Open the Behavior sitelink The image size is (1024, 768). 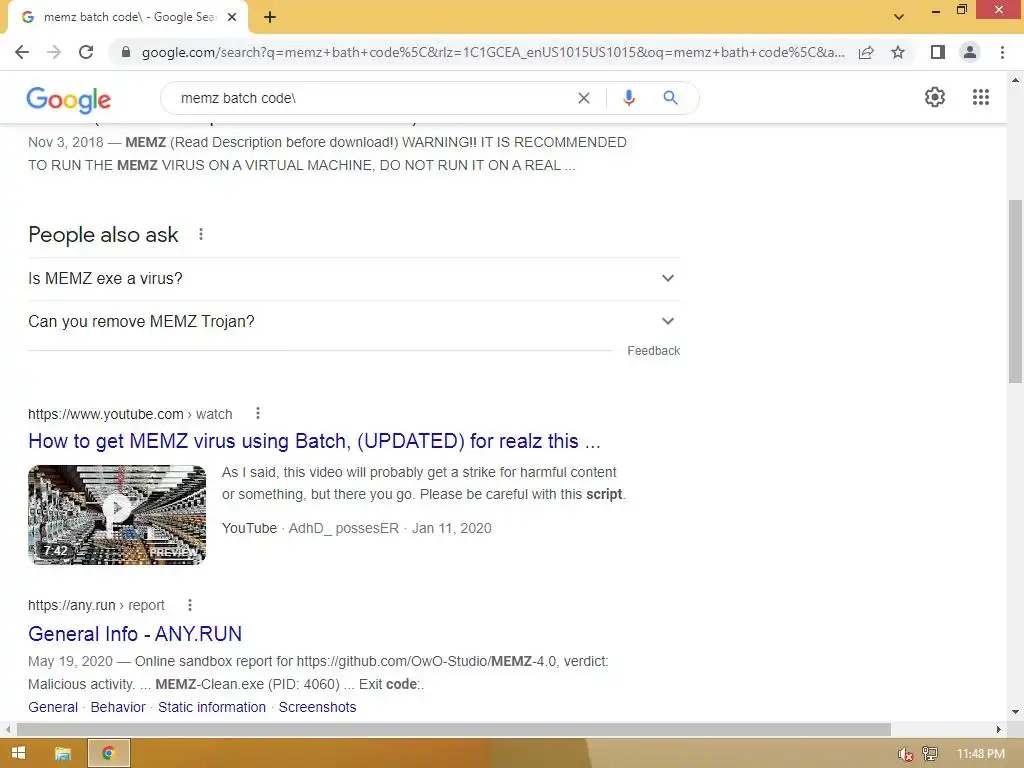coord(118,707)
